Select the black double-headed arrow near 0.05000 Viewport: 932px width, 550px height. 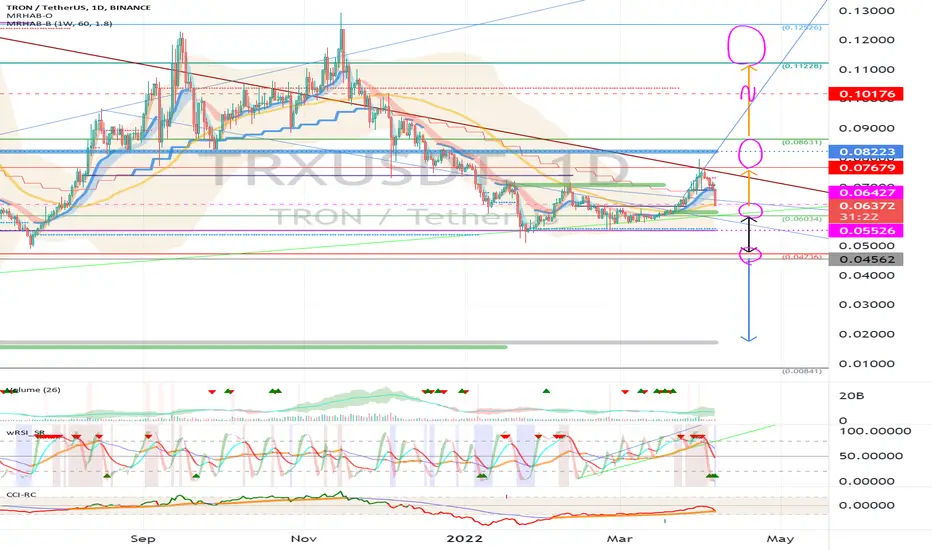coord(750,234)
